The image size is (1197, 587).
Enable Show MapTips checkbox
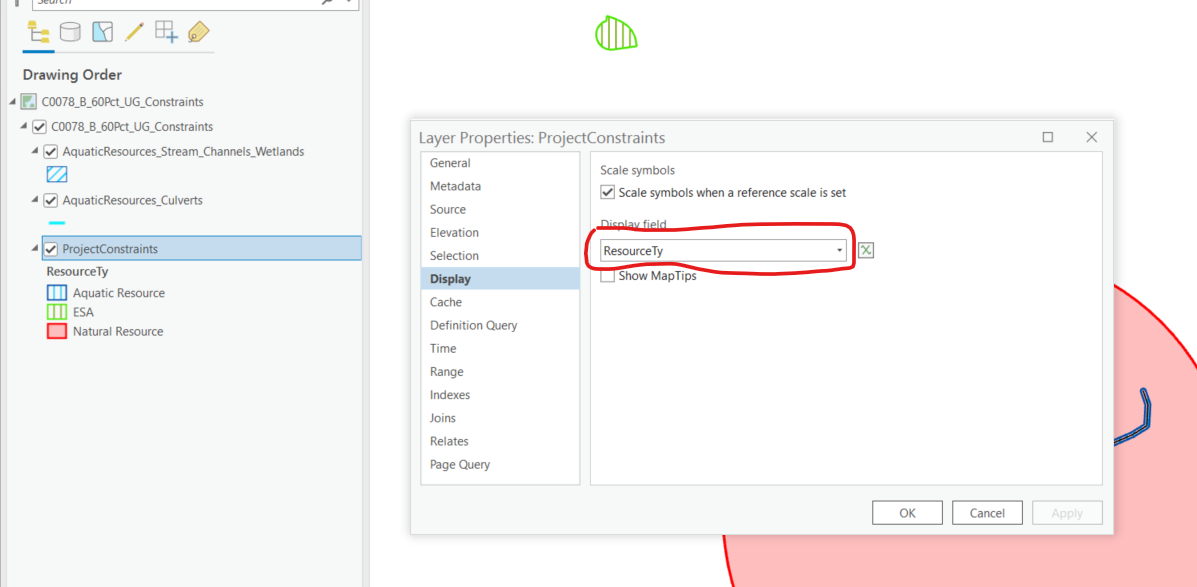(x=608, y=276)
